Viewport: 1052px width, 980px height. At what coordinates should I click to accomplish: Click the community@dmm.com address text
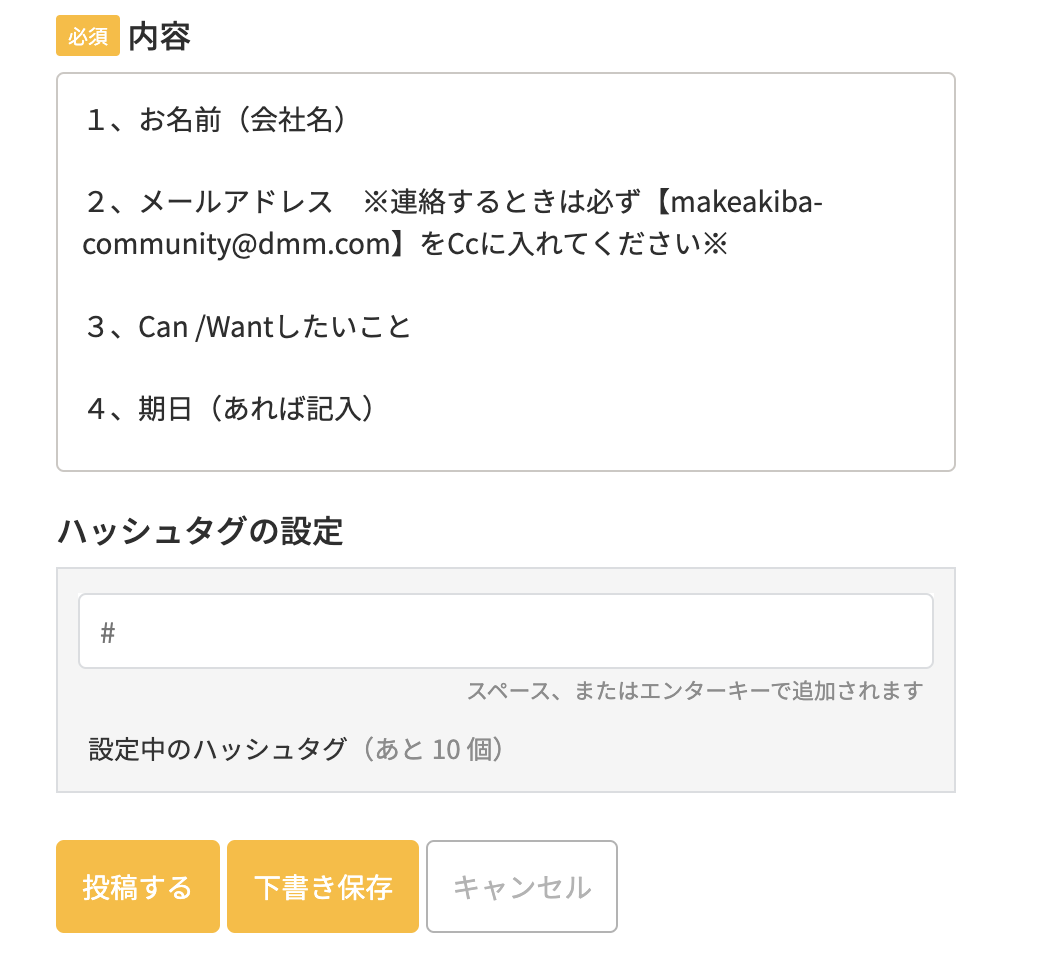235,245
